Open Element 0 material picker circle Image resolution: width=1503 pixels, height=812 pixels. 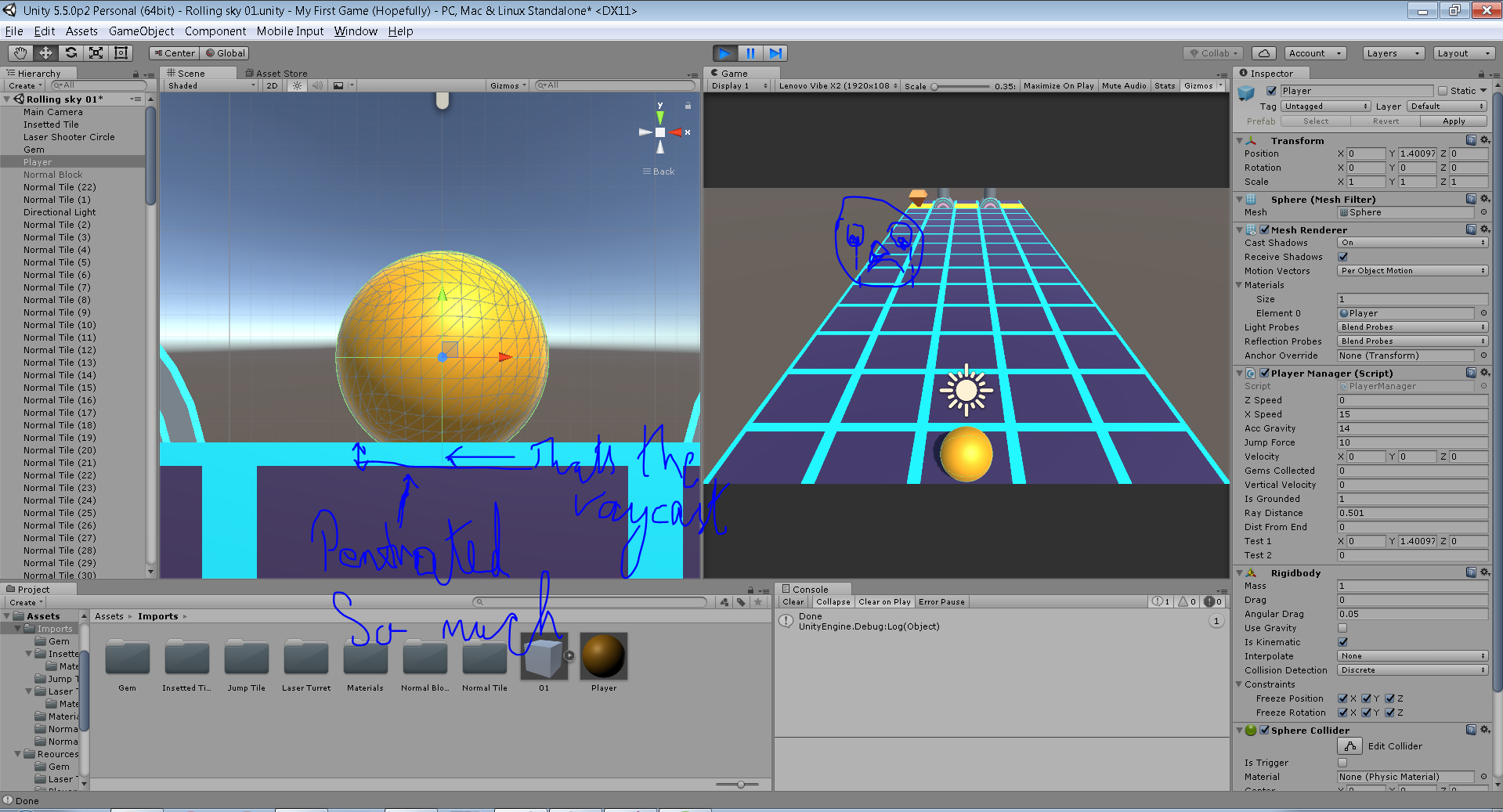[x=1483, y=313]
